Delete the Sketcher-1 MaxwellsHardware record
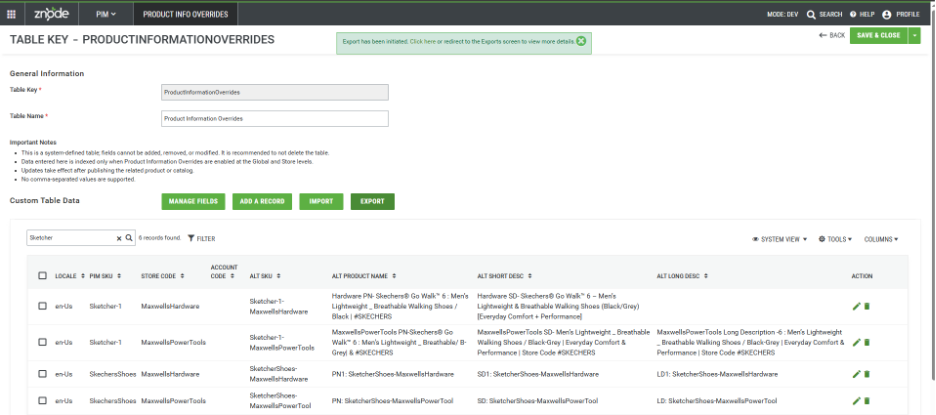 [x=867, y=306]
